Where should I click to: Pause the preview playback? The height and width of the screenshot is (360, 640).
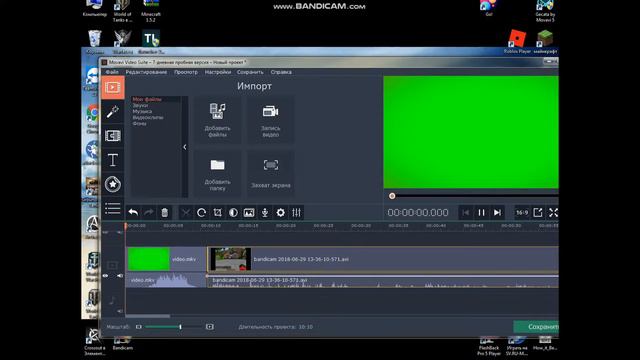[x=482, y=213]
